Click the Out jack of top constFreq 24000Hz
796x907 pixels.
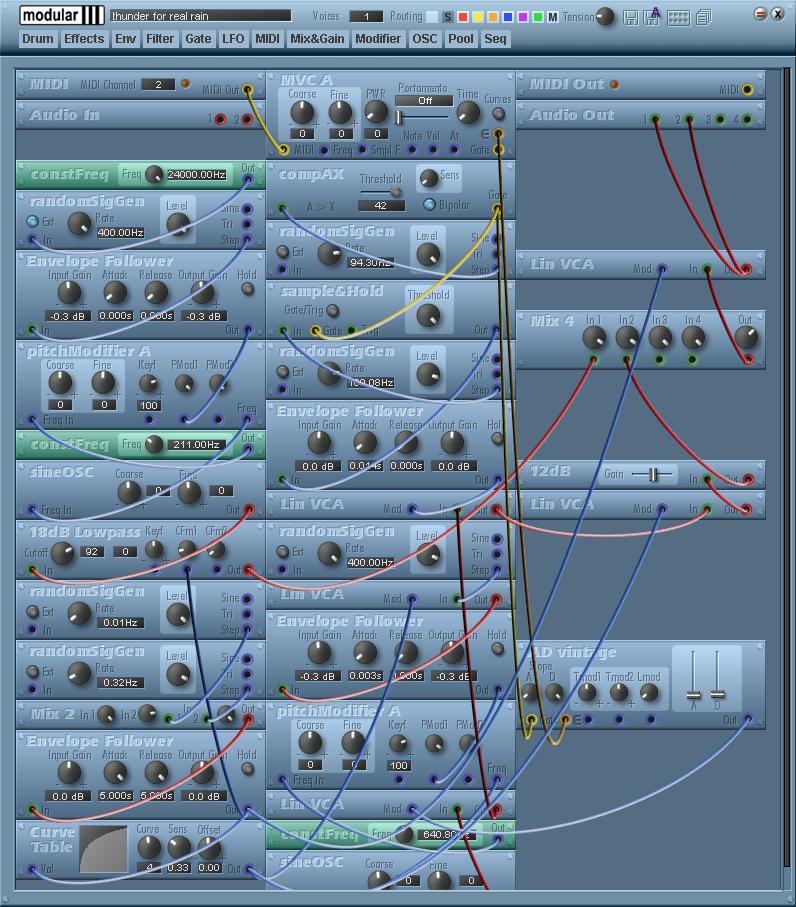coord(248,179)
